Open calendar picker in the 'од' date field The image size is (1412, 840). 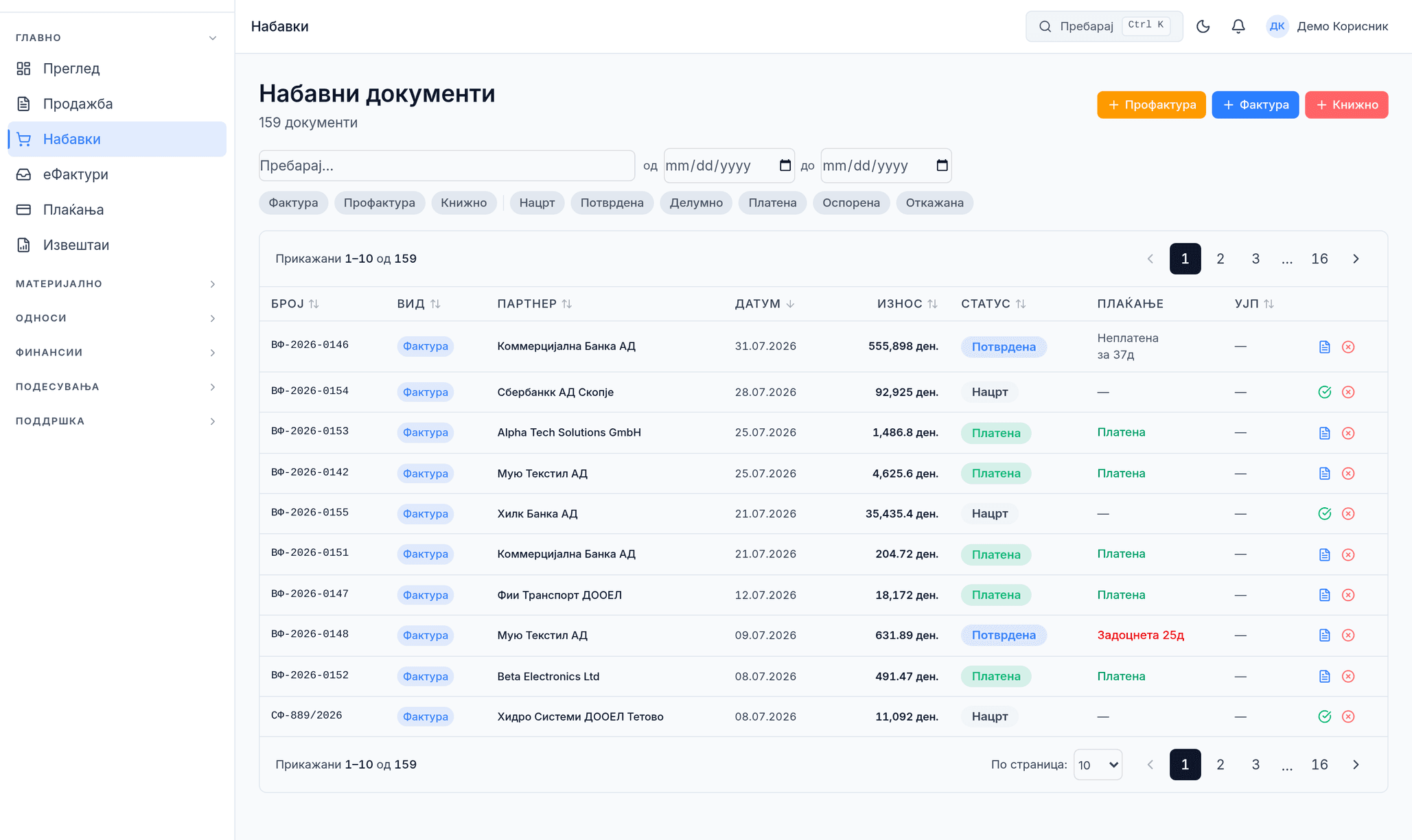[x=785, y=165]
